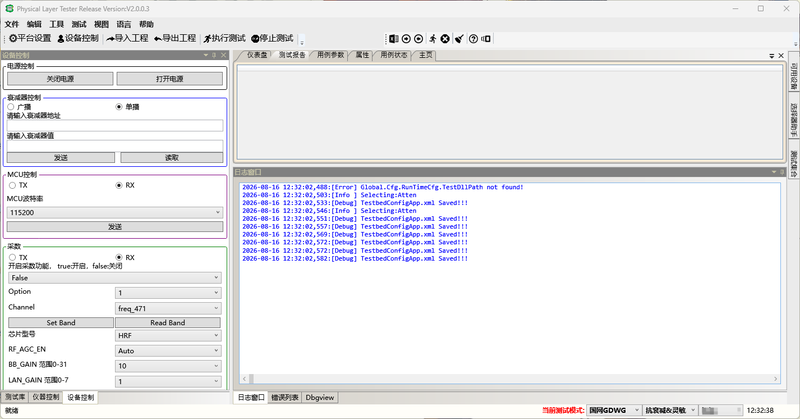Switch to 仪表盘 tab
This screenshot has width=800, height=419.
click(x=257, y=55)
